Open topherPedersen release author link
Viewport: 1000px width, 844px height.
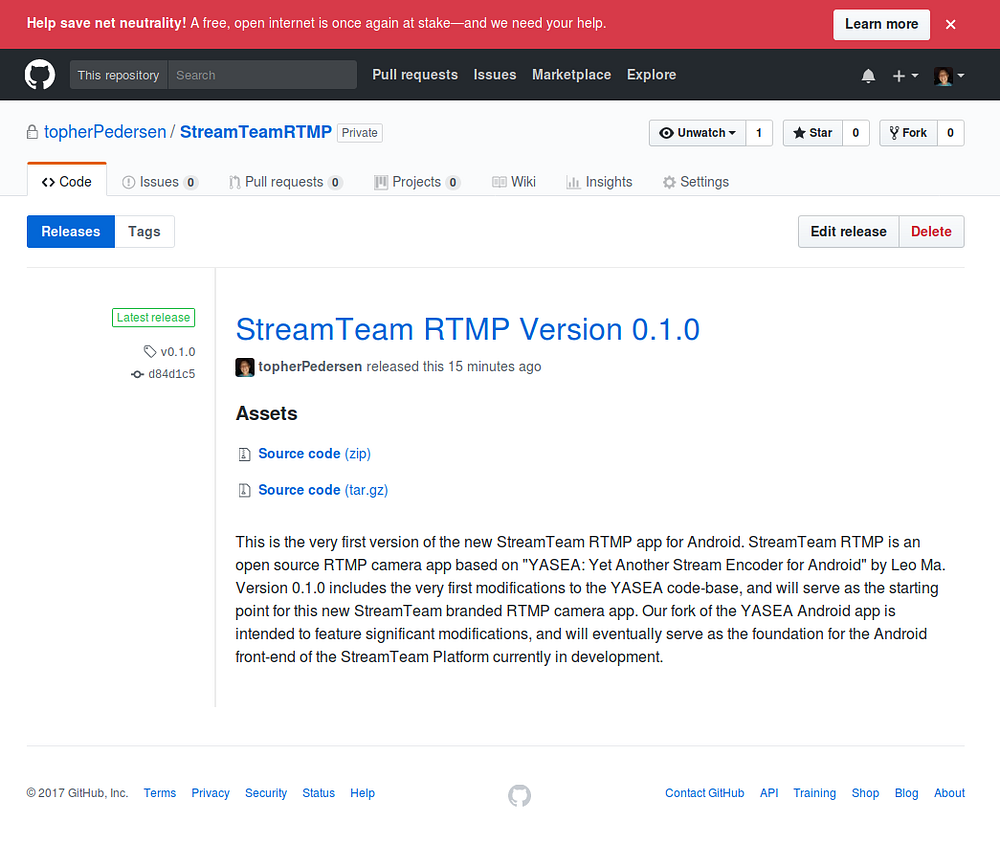(x=310, y=367)
